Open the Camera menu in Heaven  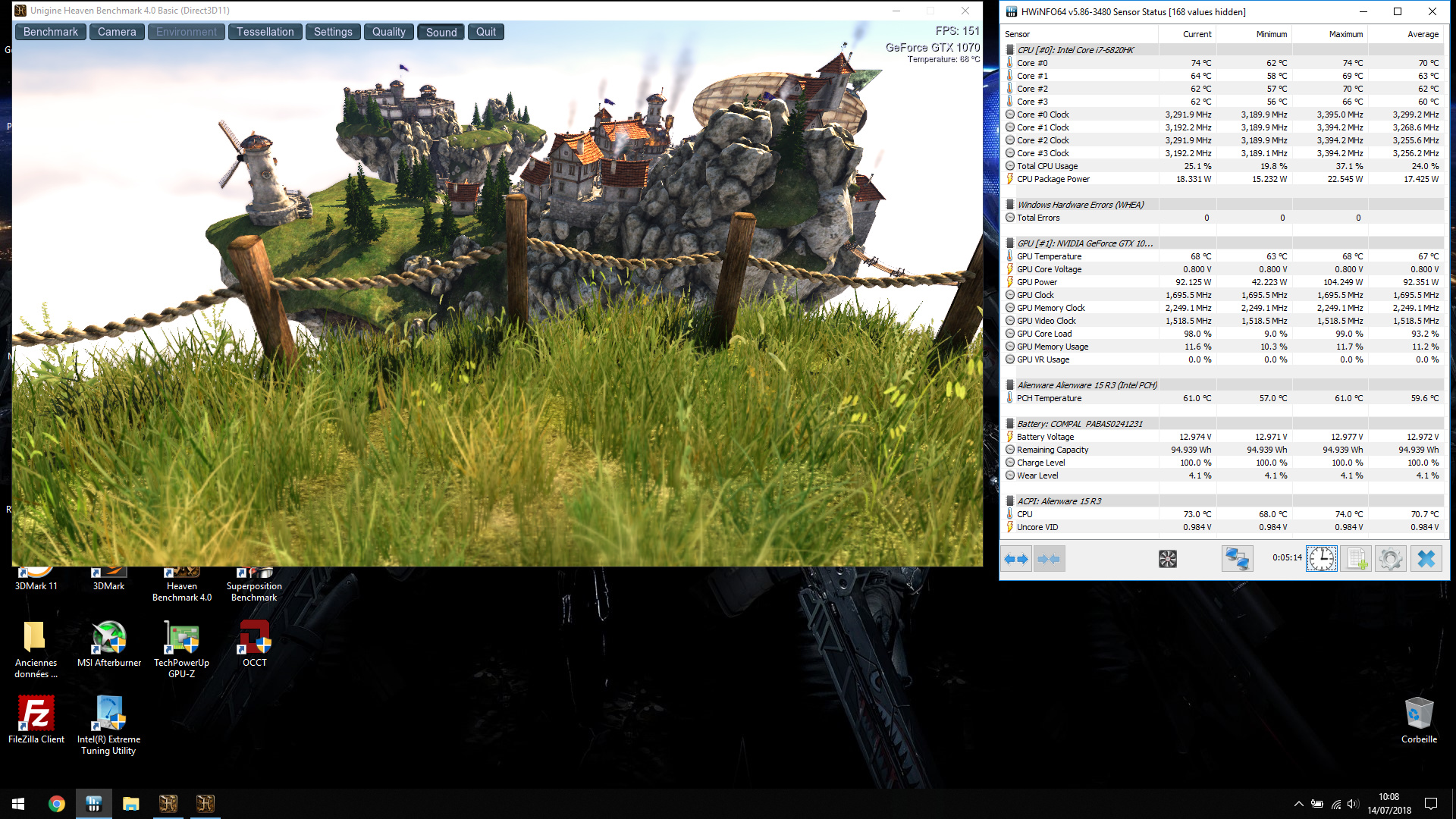[117, 32]
